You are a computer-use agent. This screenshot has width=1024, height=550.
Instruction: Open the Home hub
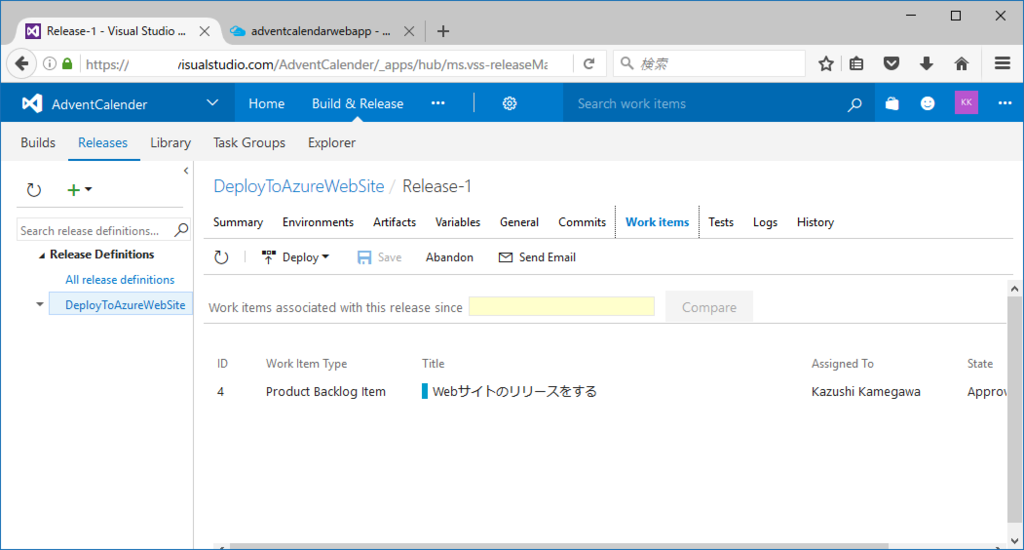266,103
